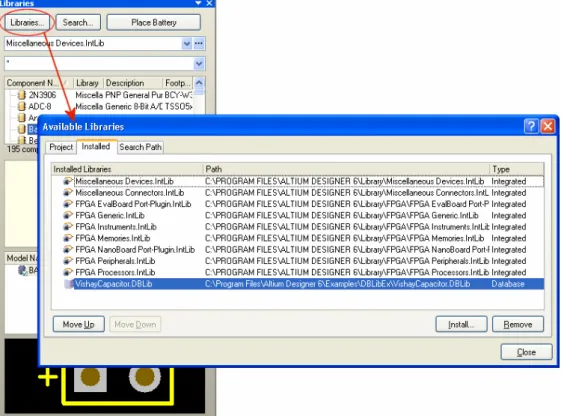The image size is (564, 416).
Task: Click library icon beside FPGA Peripherals.IntLib
Action: point(68,261)
